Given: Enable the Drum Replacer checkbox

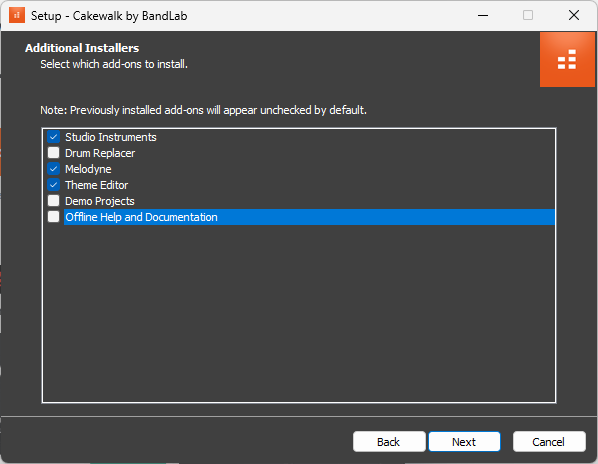Looking at the screenshot, I should pyautogui.click(x=53, y=153).
